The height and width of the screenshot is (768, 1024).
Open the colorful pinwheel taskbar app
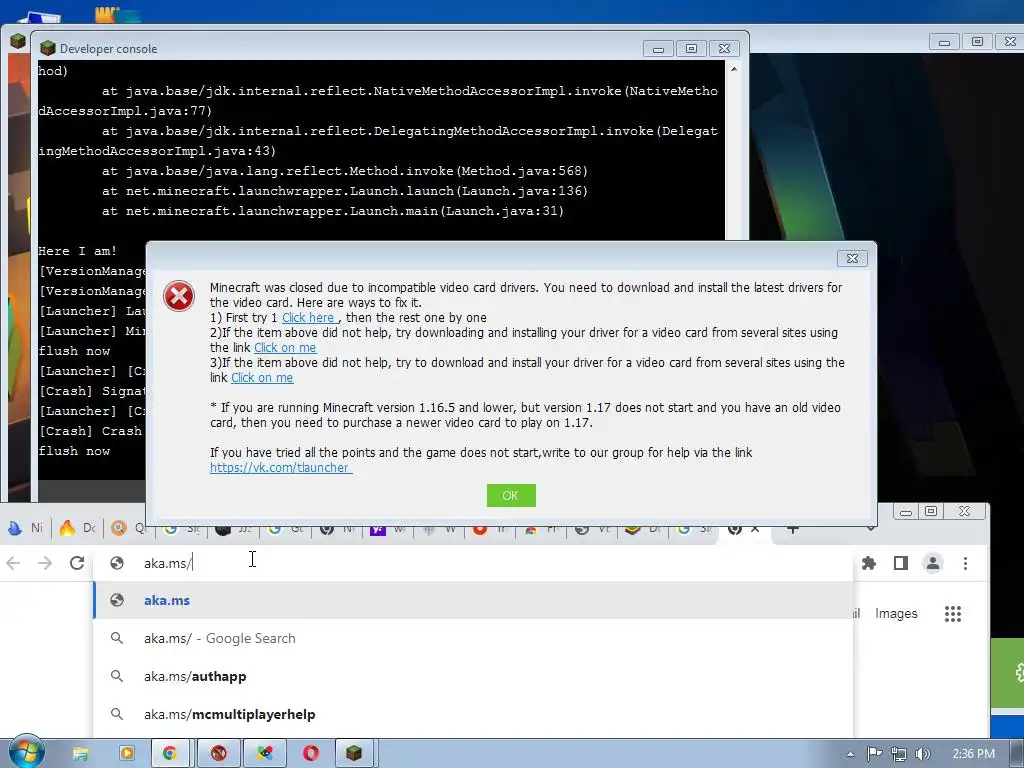point(264,754)
